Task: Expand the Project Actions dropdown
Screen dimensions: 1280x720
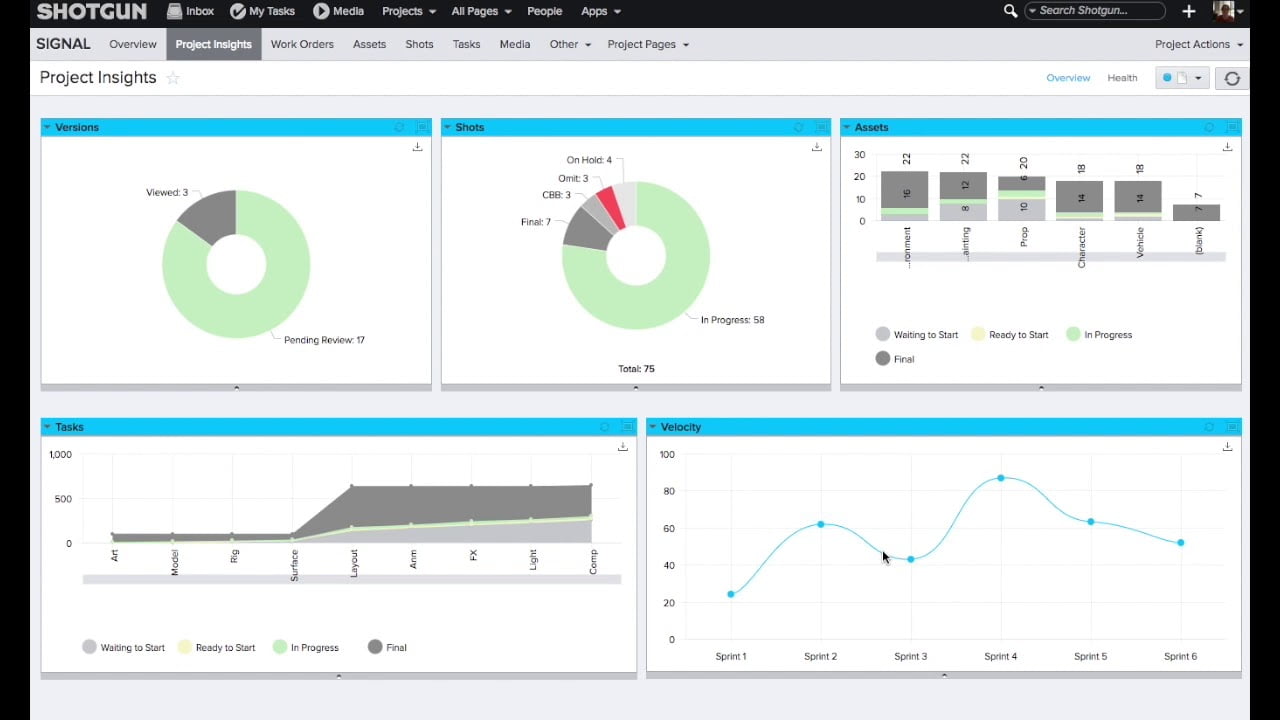Action: click(1198, 44)
